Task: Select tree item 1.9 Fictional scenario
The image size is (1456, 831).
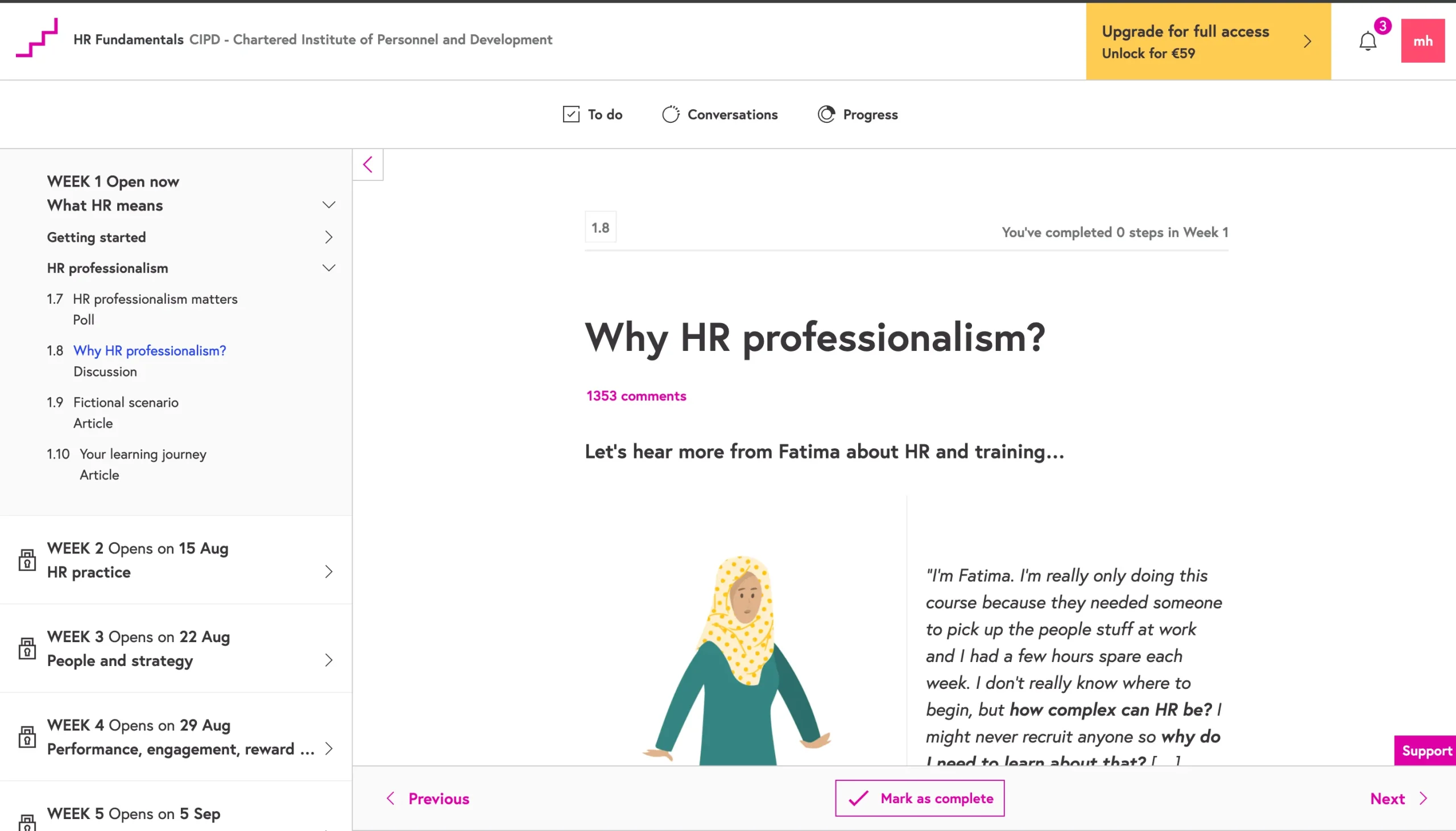Action: tap(125, 401)
